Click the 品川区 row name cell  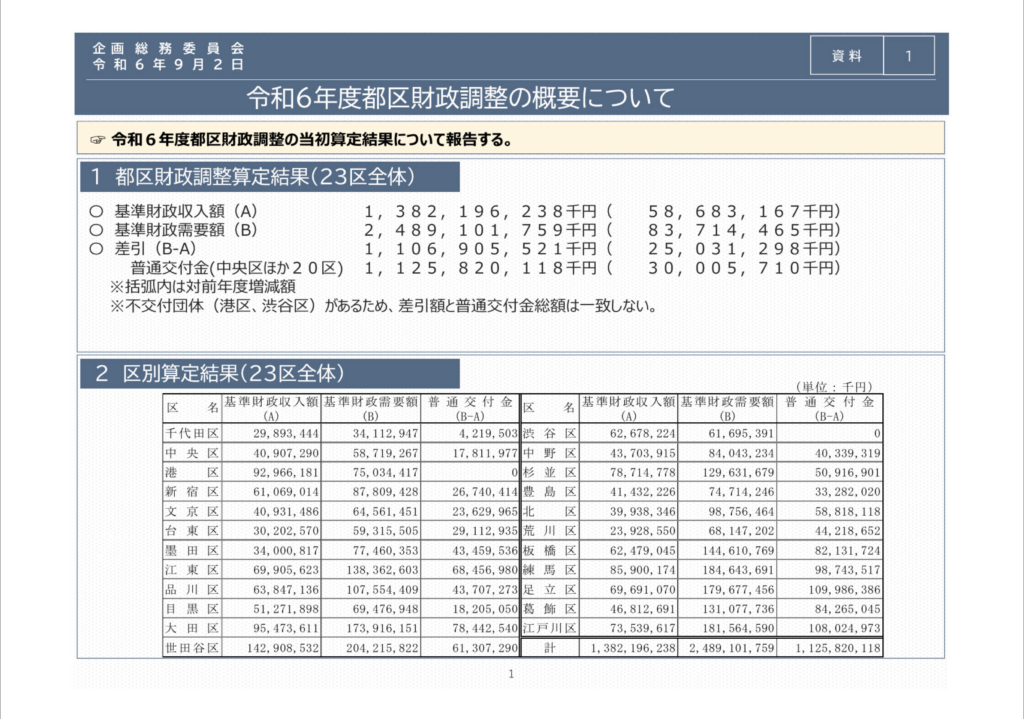point(192,590)
